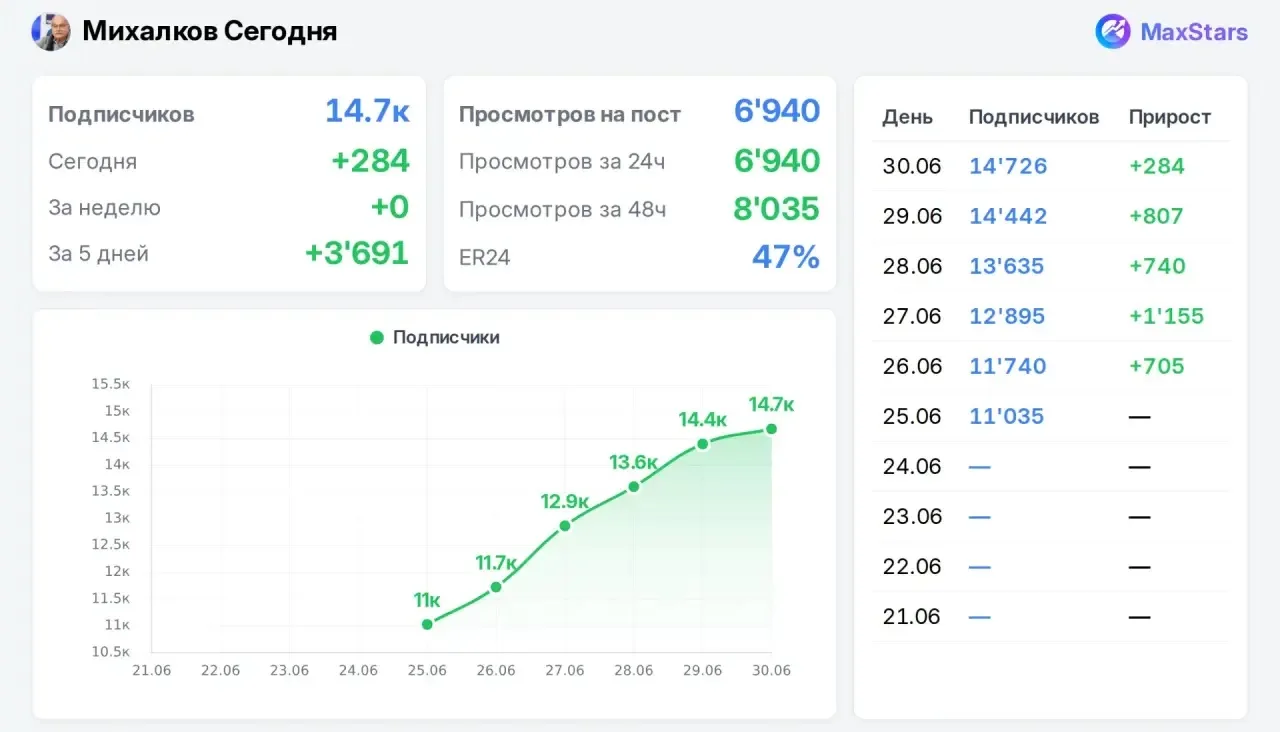
Task: Click the +0 За неделю value
Action: click(x=390, y=207)
